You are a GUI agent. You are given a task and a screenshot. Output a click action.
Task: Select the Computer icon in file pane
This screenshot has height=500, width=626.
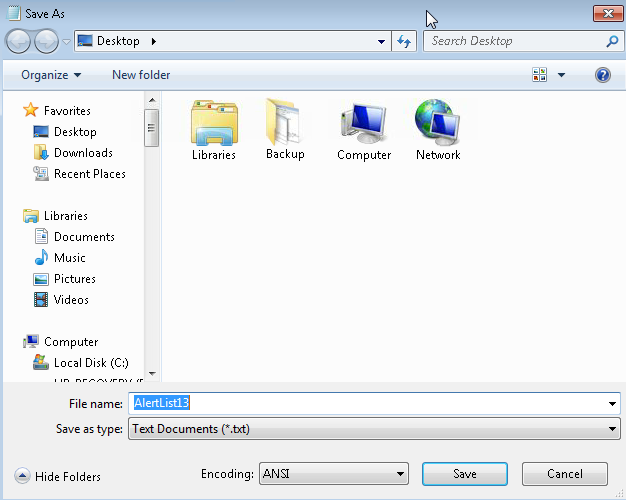pos(364,122)
